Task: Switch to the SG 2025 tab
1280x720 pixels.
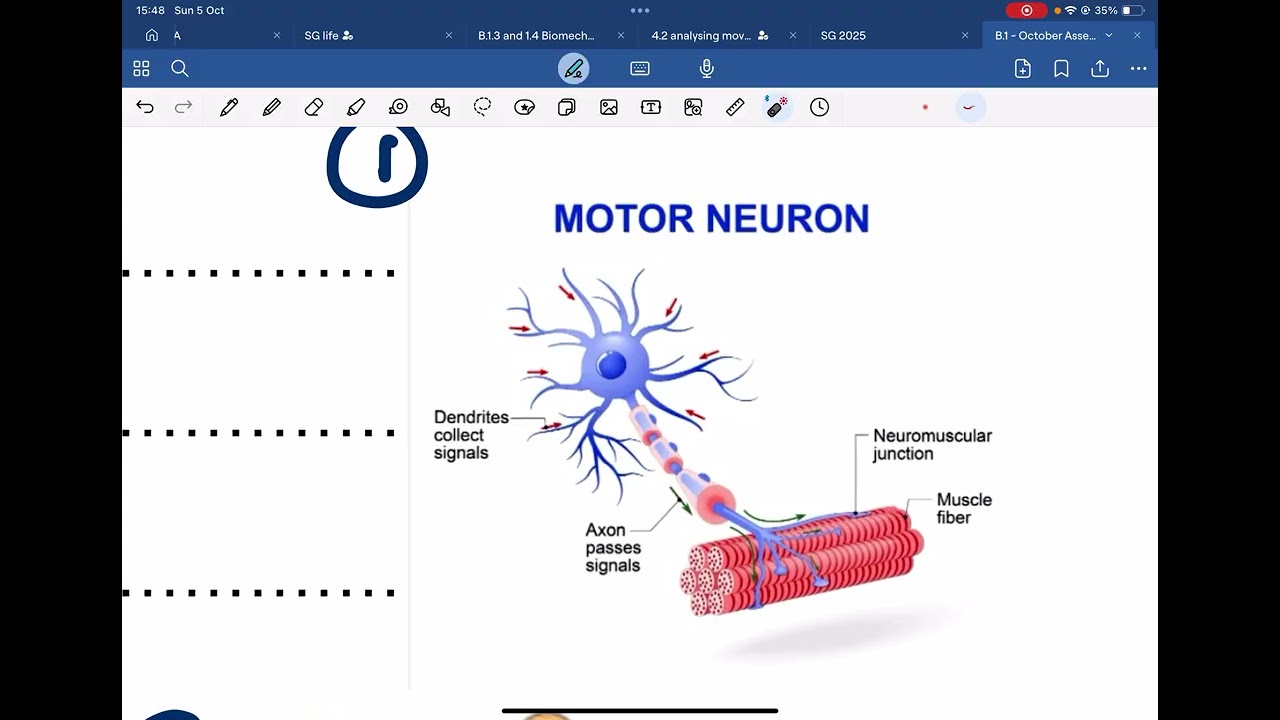Action: 843,35
